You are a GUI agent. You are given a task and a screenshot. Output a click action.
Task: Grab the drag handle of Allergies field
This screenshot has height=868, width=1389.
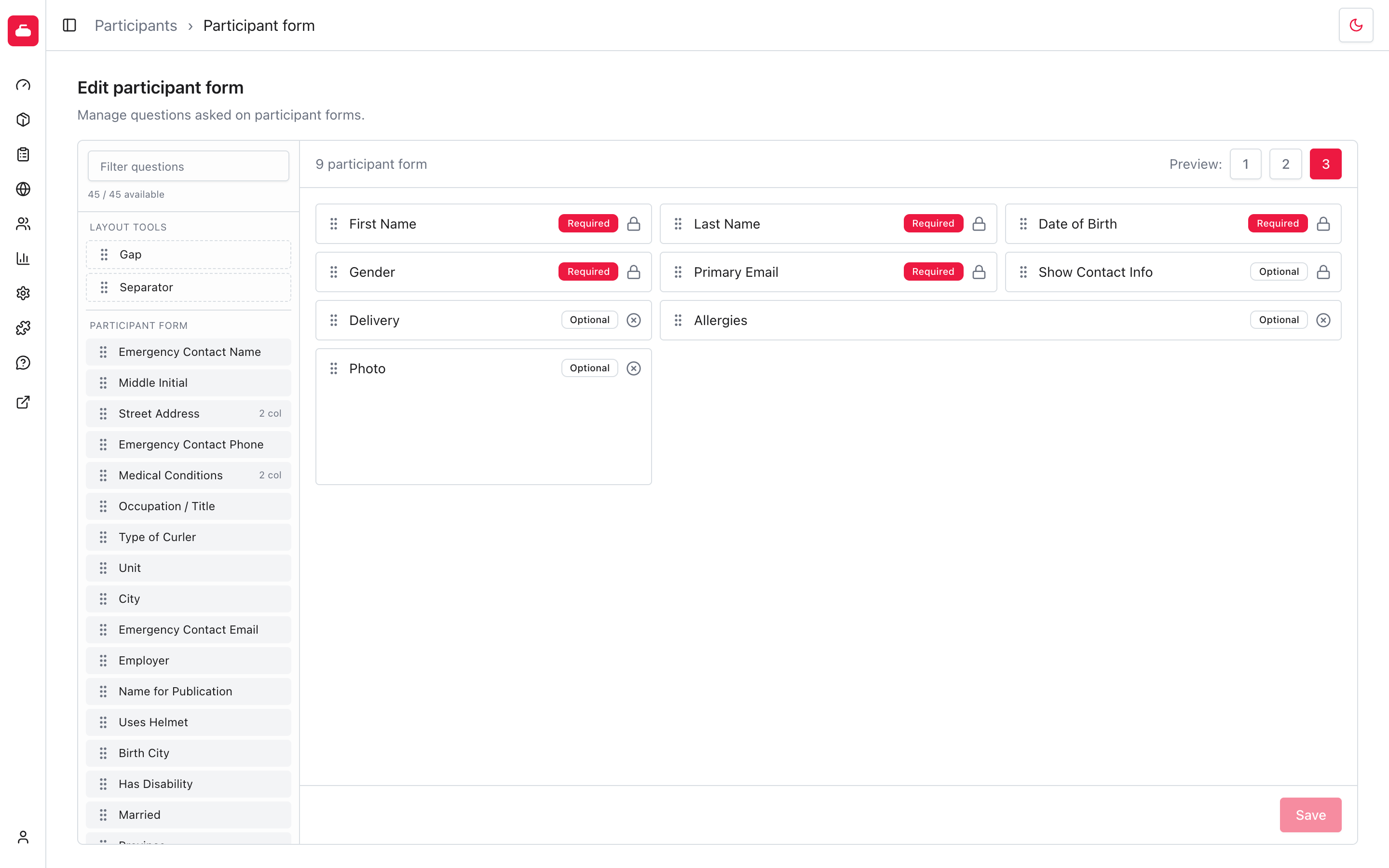678,320
